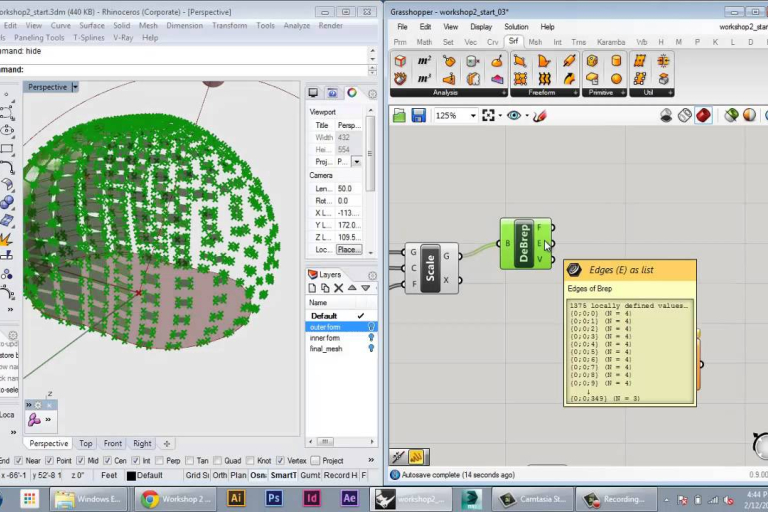This screenshot has height=512, width=768.
Task: Click the box-corners icon in Analysis panel
Action: [400, 61]
